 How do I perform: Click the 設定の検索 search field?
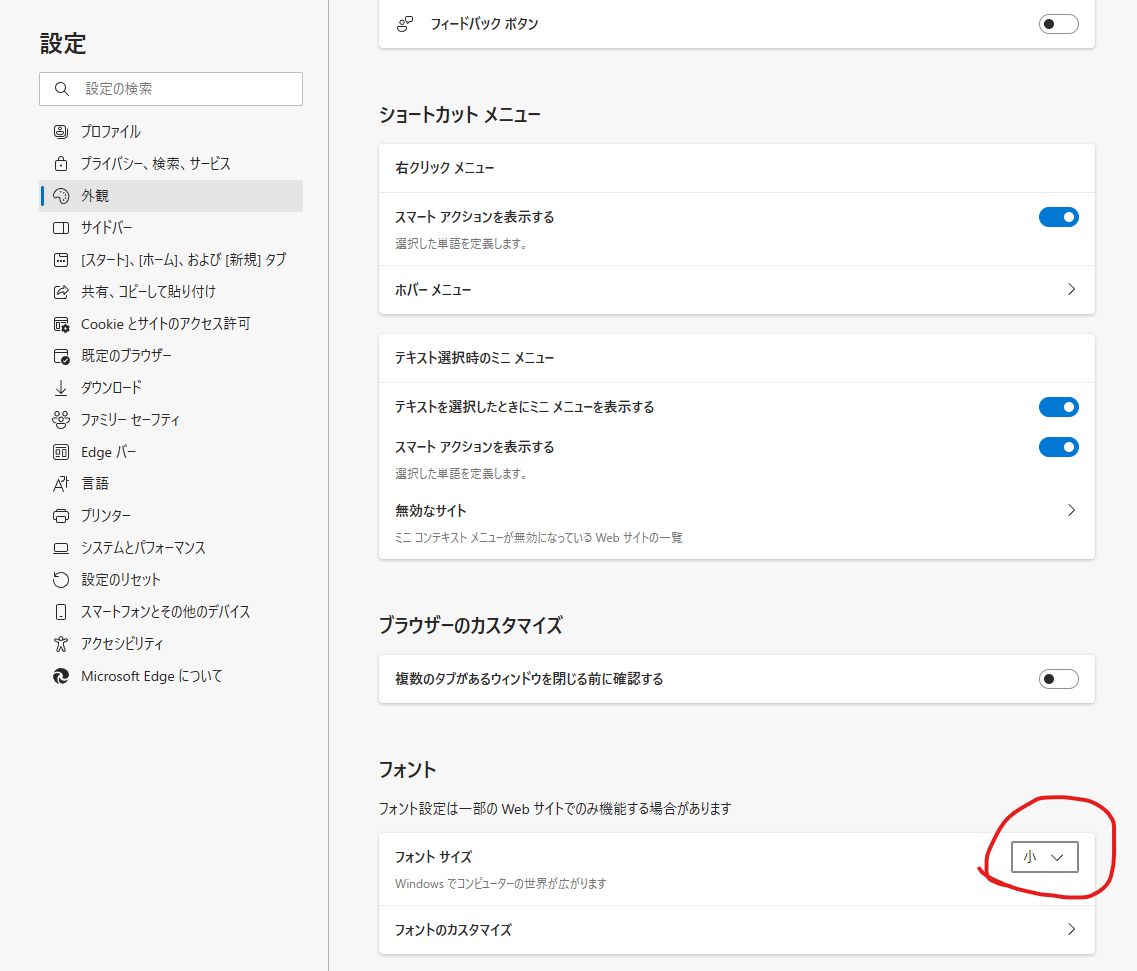171,88
